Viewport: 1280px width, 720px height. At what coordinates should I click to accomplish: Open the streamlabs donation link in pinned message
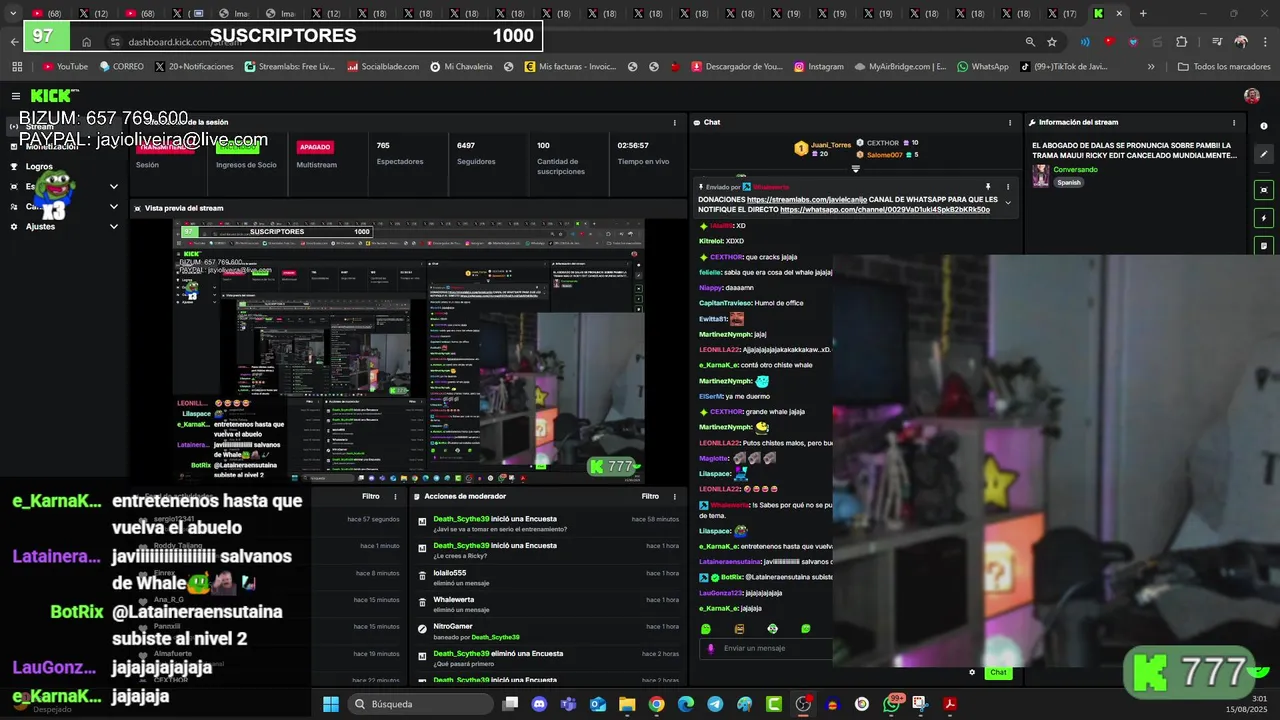tap(806, 199)
